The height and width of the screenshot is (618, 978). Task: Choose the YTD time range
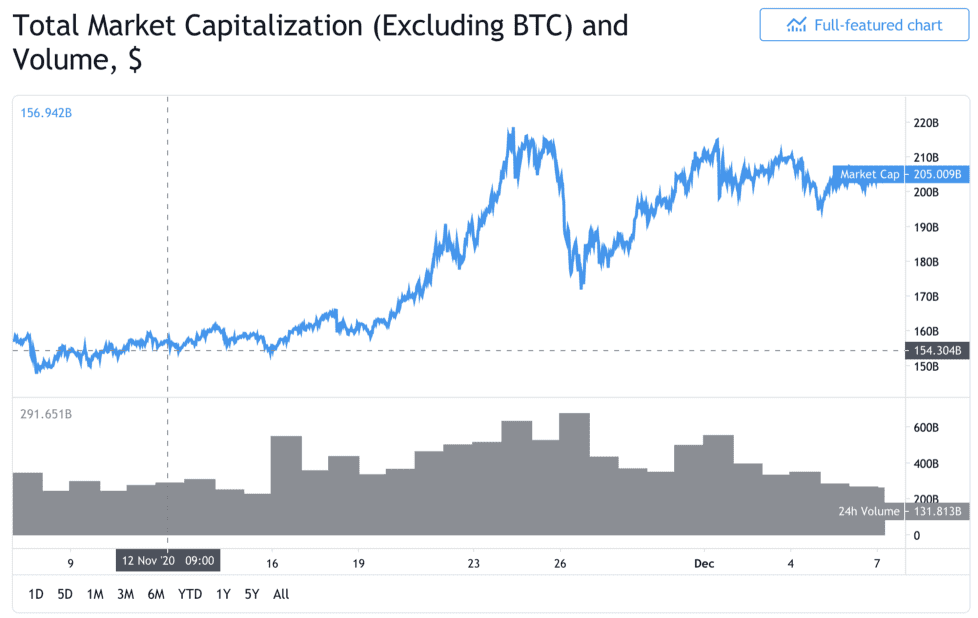(x=190, y=594)
